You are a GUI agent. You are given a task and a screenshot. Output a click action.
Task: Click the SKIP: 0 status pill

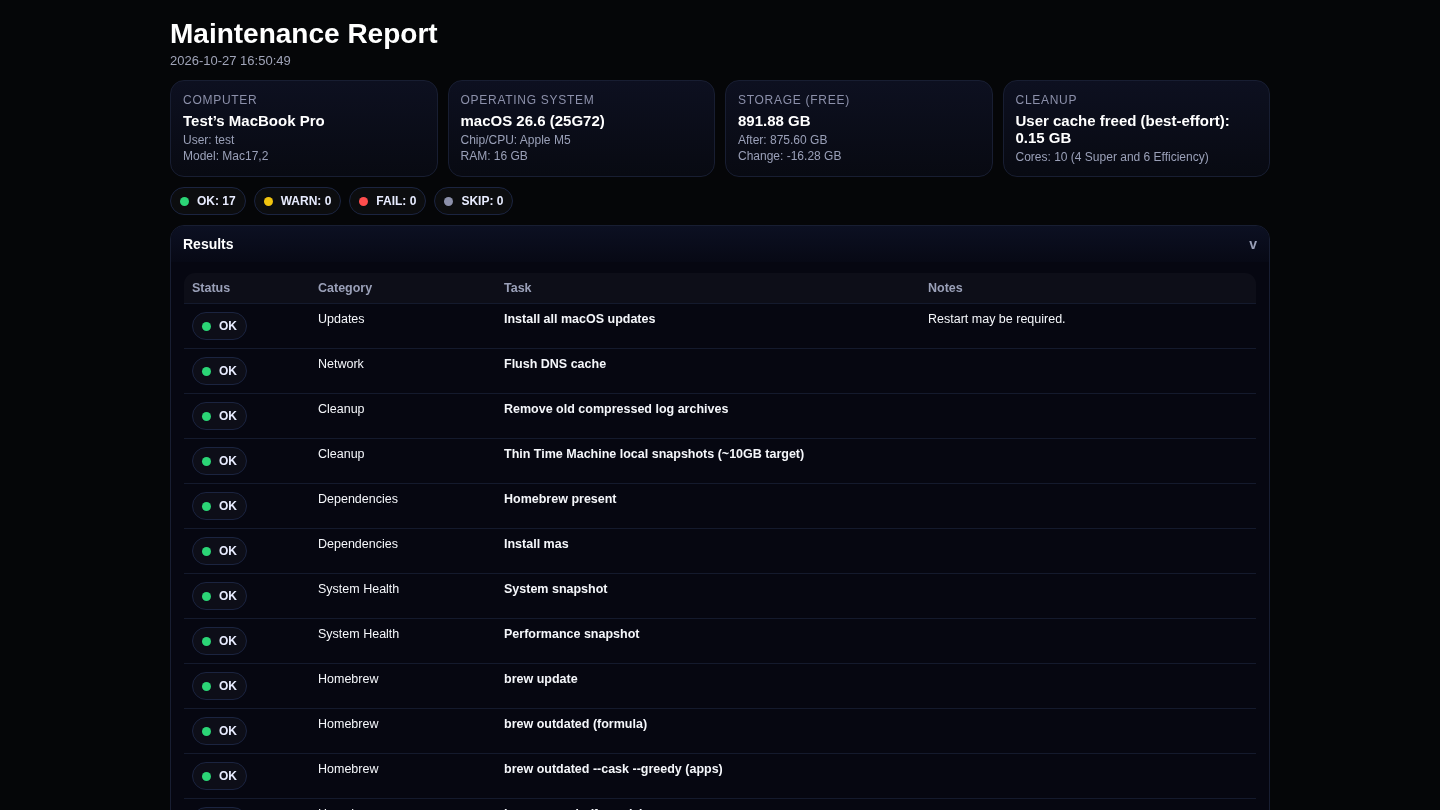[473, 201]
